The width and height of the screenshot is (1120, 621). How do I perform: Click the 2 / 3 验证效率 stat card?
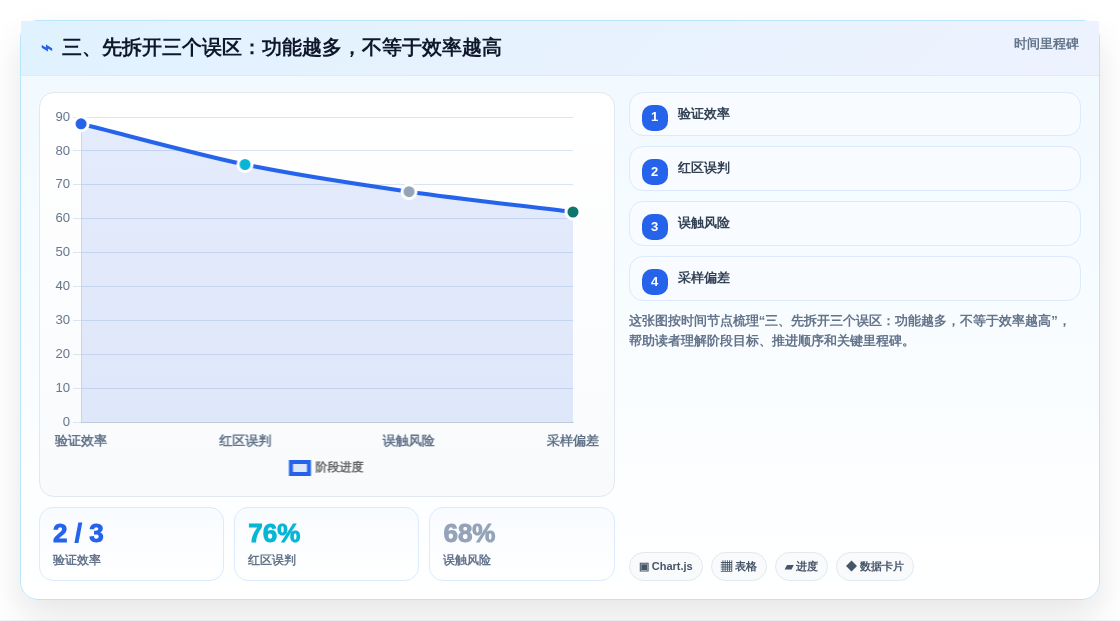point(131,545)
